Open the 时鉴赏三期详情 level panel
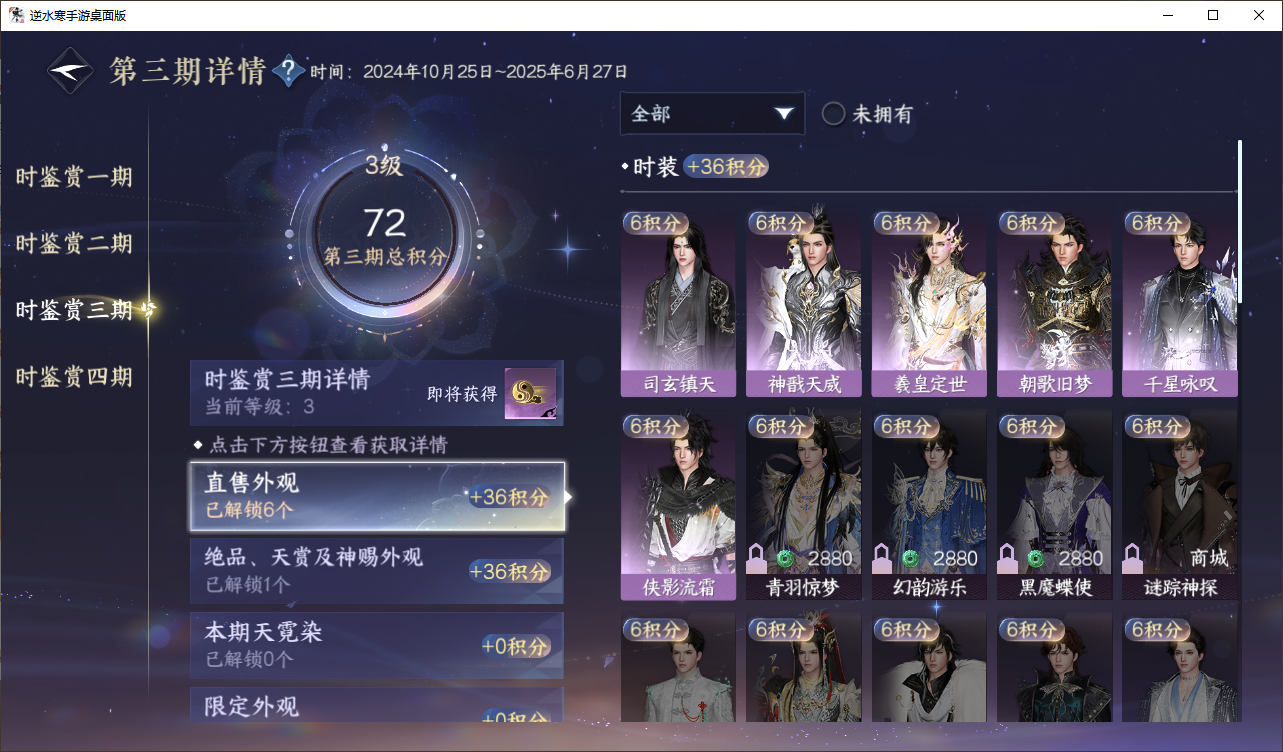The image size is (1283, 752). point(377,393)
